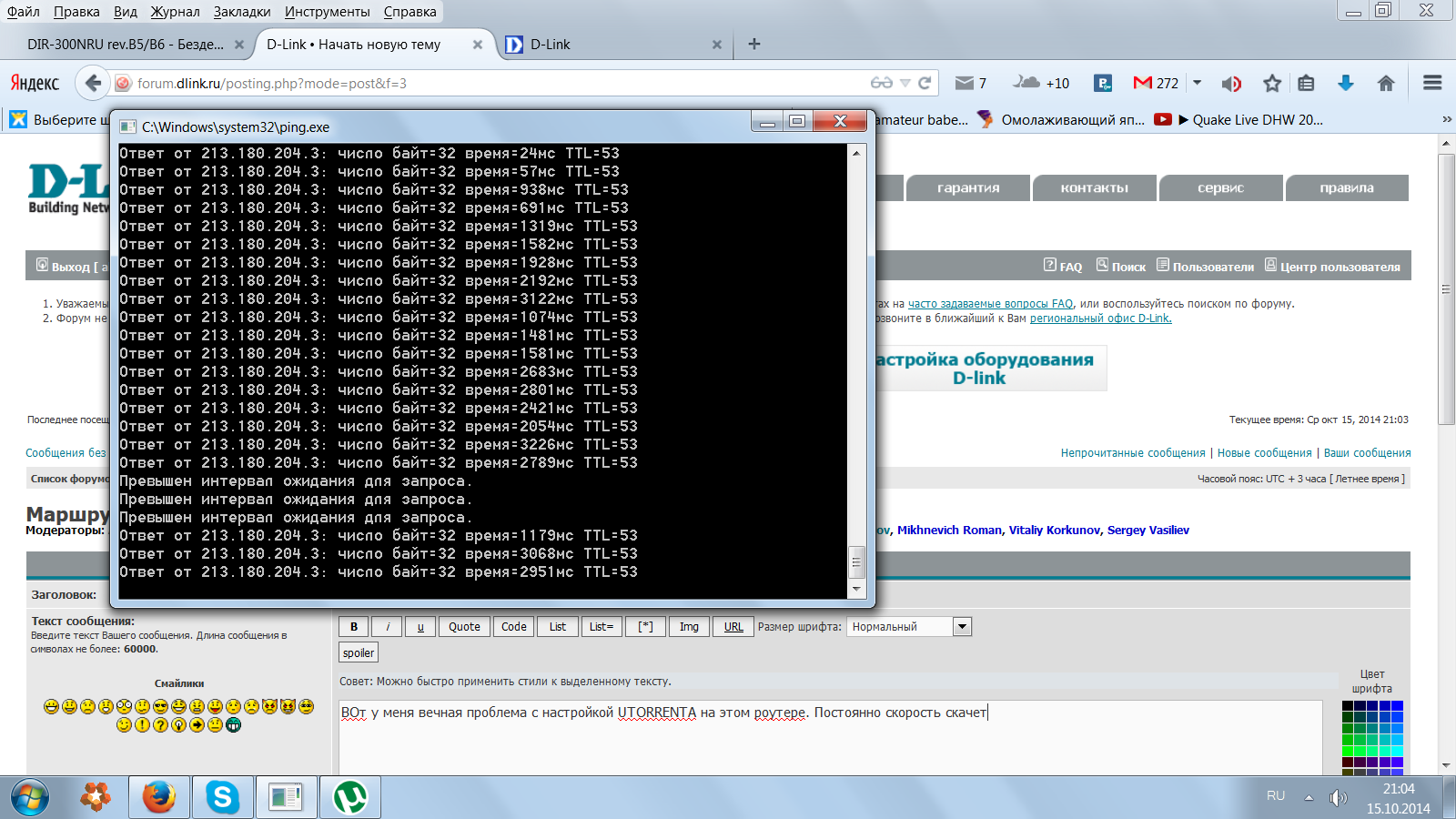Switch to the DIR-300NRU rev.B5/B6 tab
Screen dimensions: 1456x819
[126, 44]
